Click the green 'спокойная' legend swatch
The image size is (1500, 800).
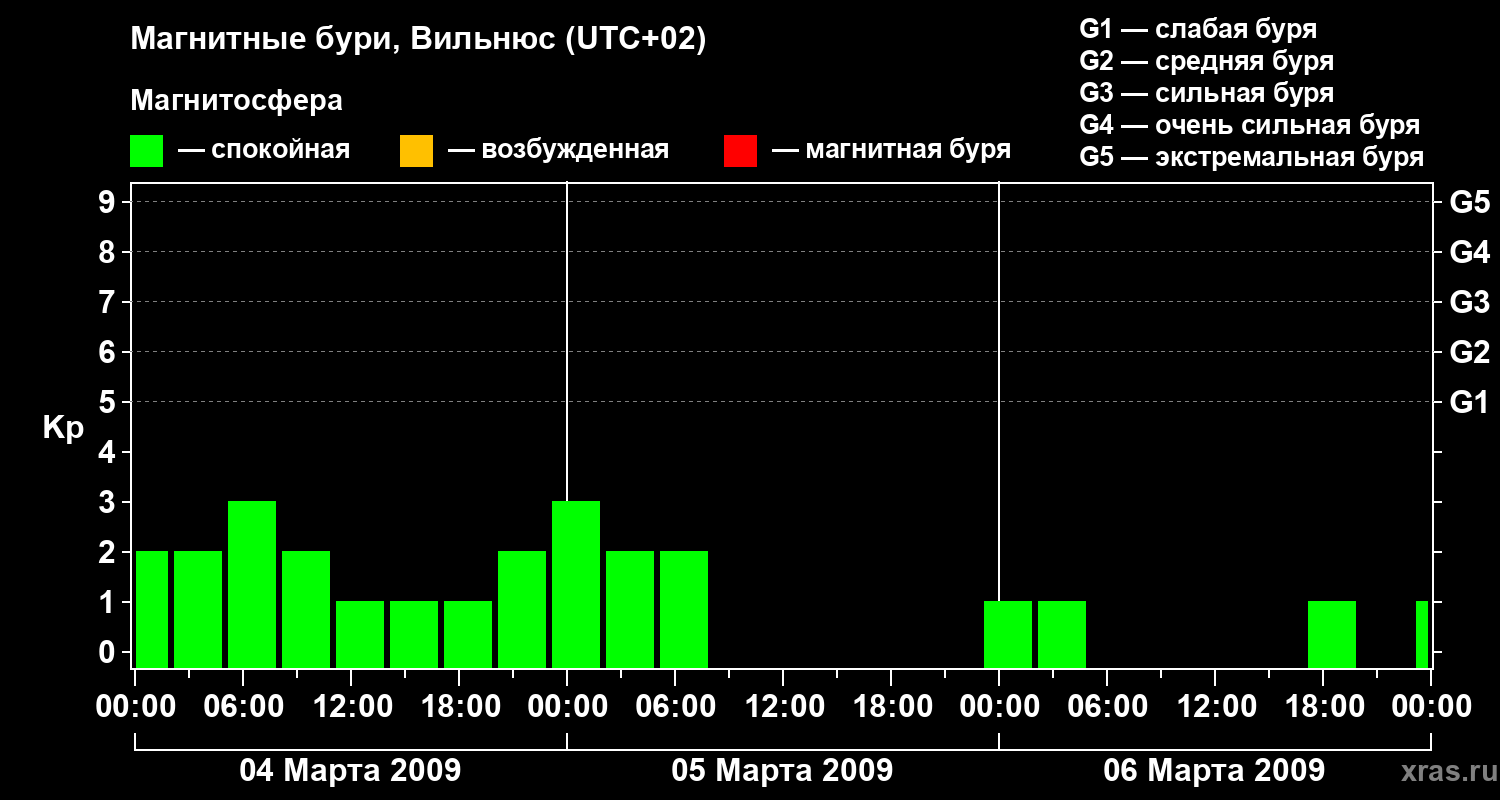pos(147,151)
